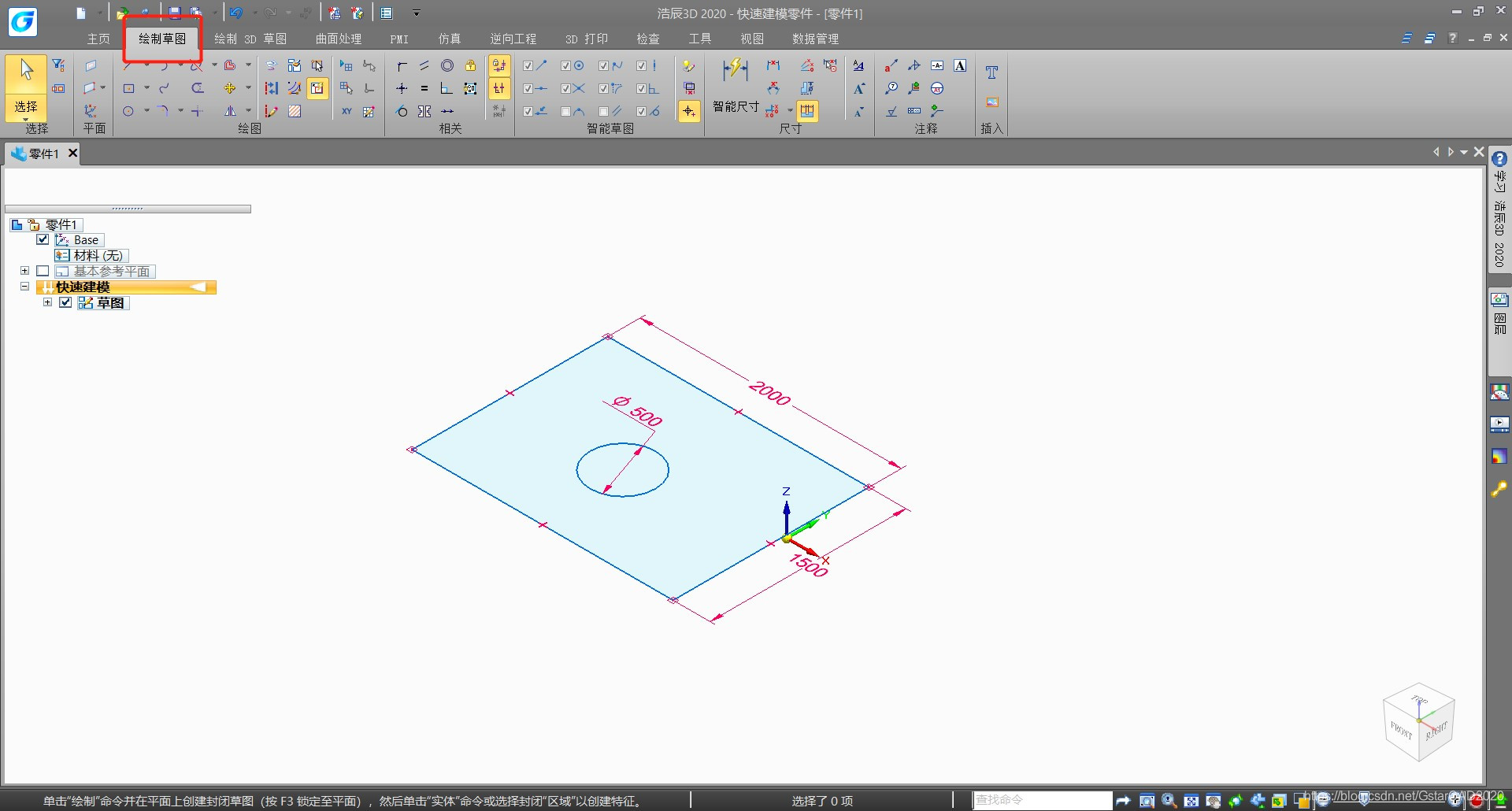
Task: Expand the 草图 tree node
Action: [47, 302]
